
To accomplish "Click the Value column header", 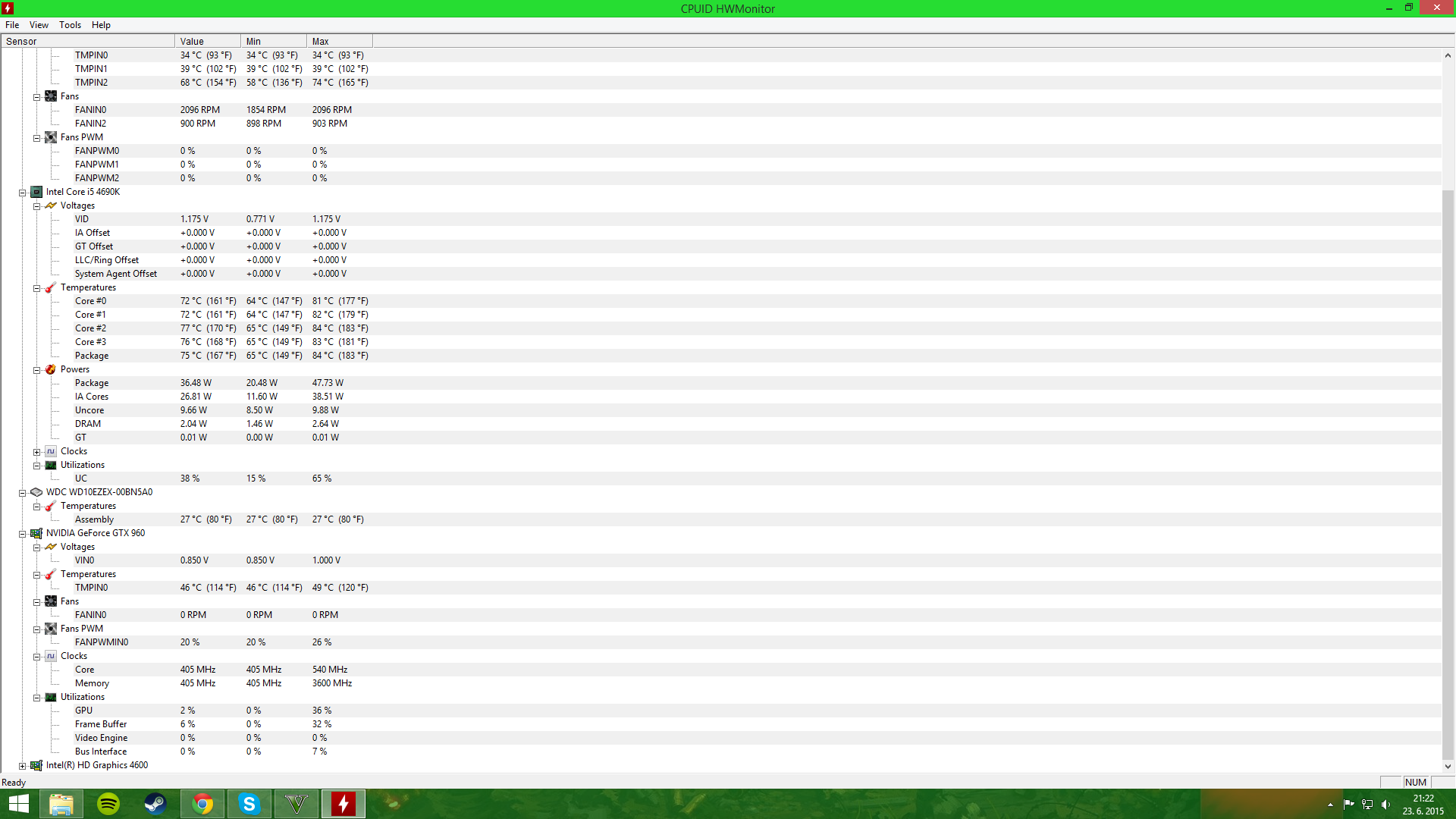I will coord(208,42).
